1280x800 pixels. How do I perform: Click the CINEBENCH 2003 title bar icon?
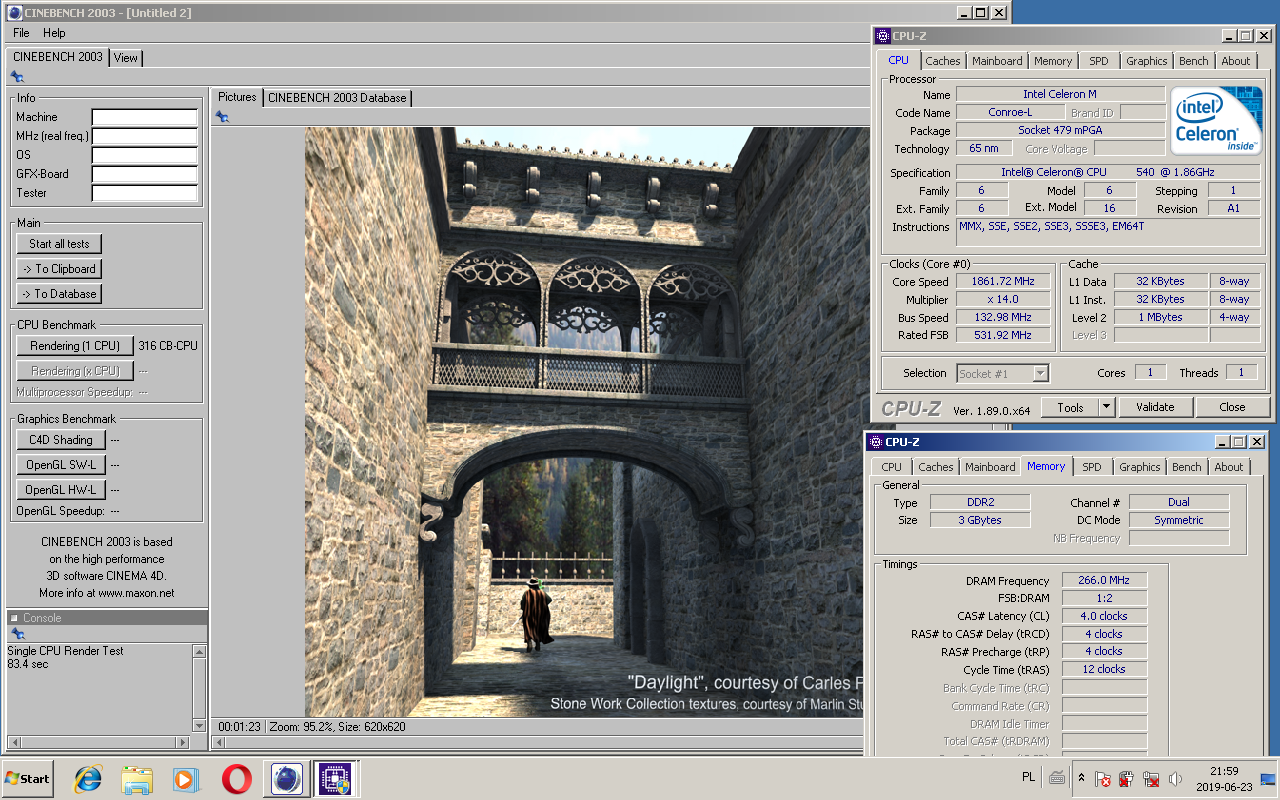[13, 13]
